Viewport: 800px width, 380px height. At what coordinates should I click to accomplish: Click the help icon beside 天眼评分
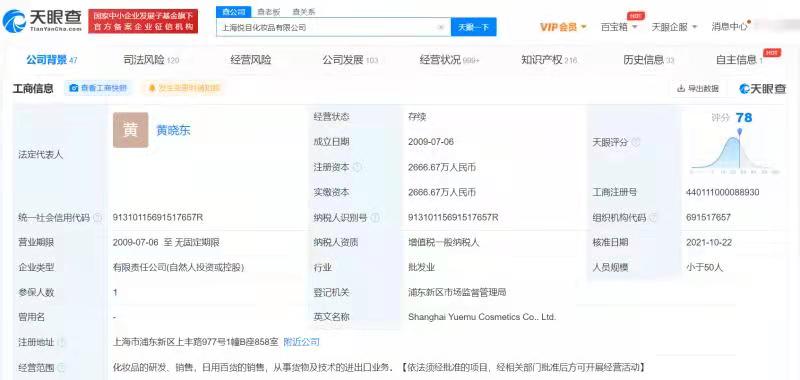636,142
